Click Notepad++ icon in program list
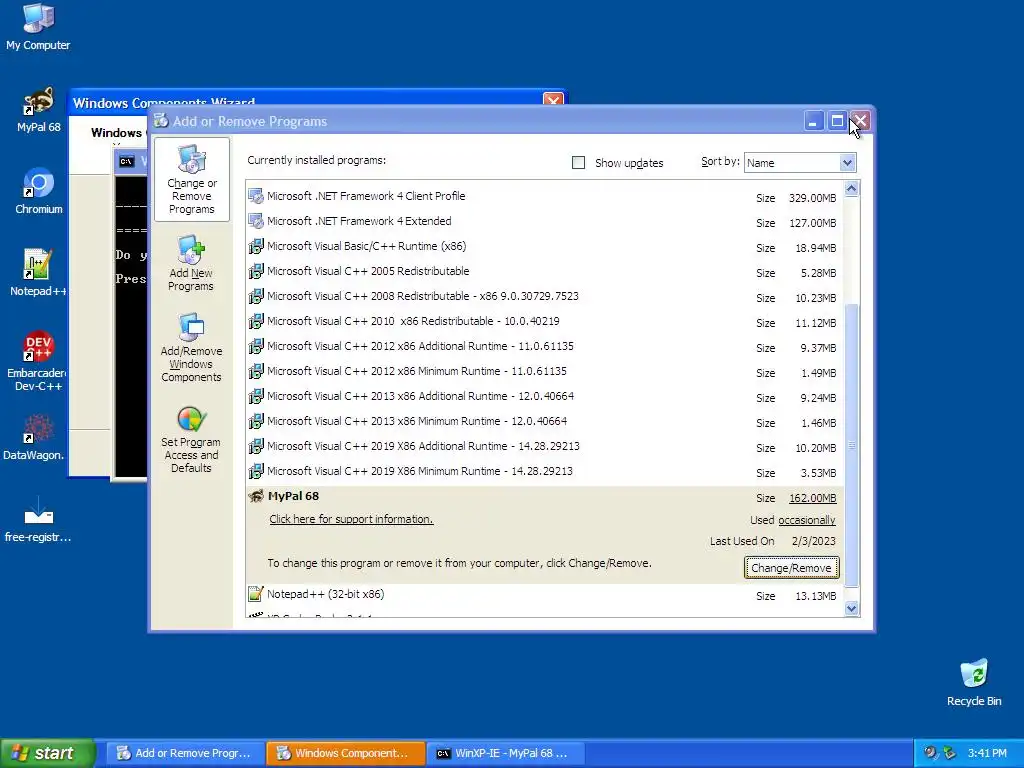This screenshot has width=1024, height=768. tap(256, 594)
